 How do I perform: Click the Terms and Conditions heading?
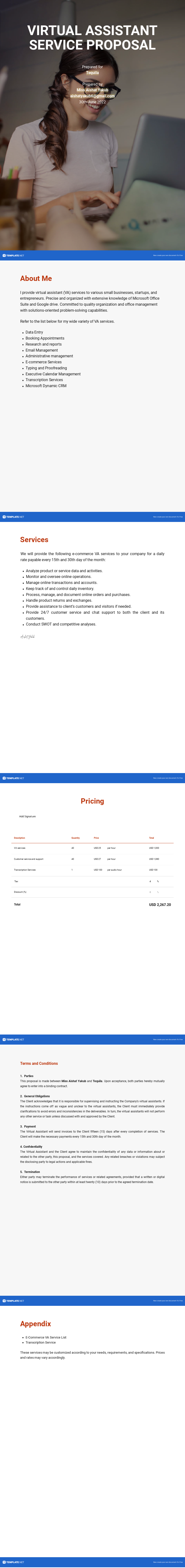click(39, 1063)
